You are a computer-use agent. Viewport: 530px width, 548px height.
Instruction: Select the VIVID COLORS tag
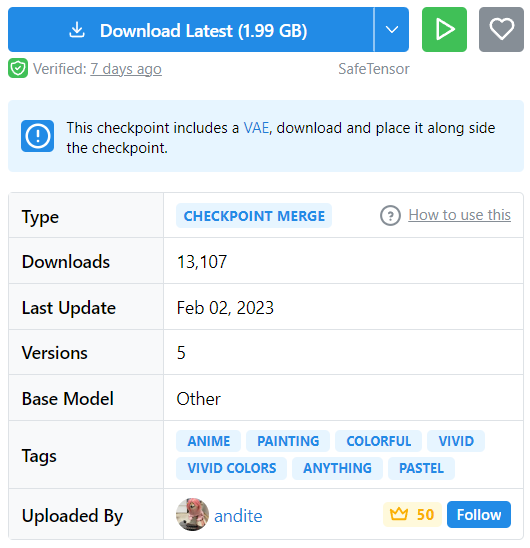[x=231, y=468]
